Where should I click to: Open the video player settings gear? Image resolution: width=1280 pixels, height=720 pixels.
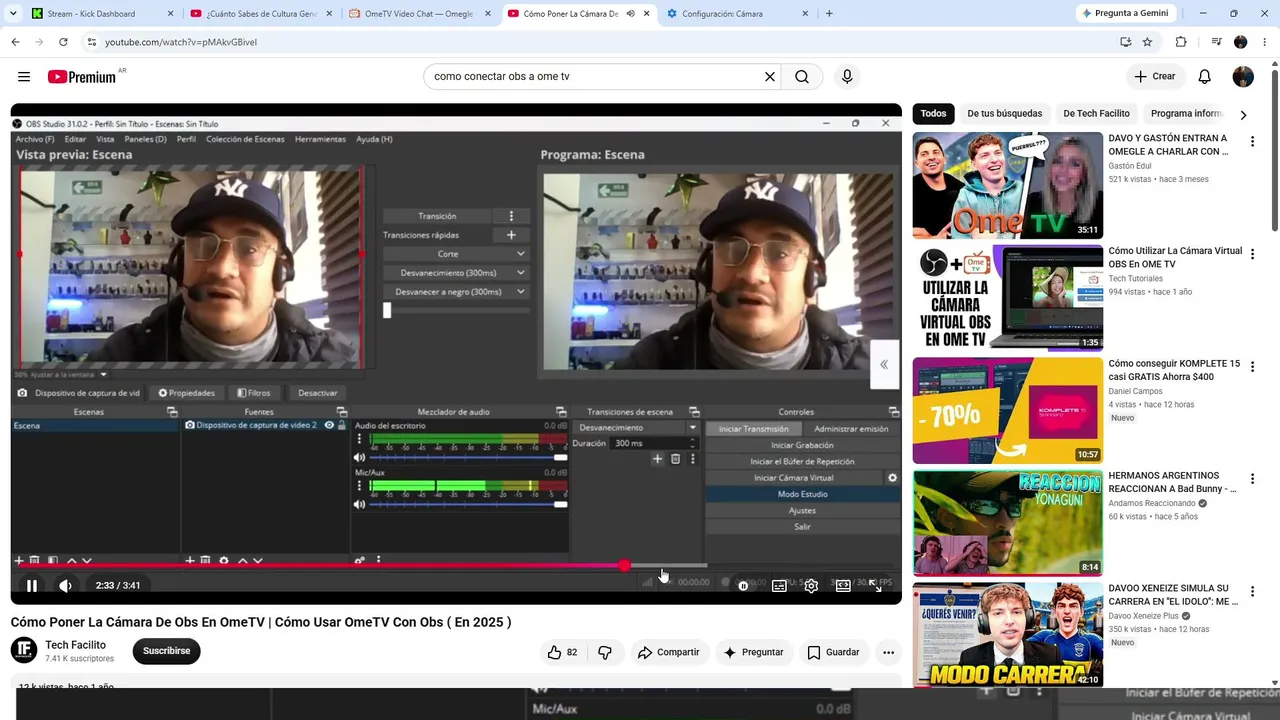point(811,586)
